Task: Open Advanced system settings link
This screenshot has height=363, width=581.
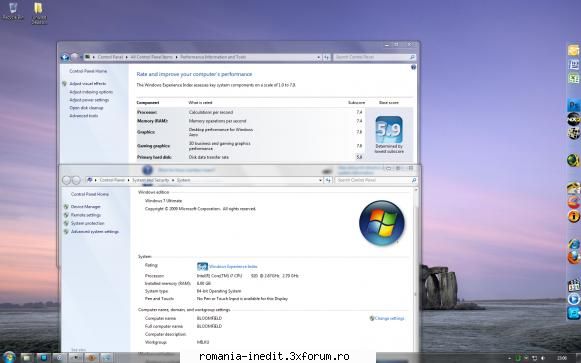Action: (95, 232)
